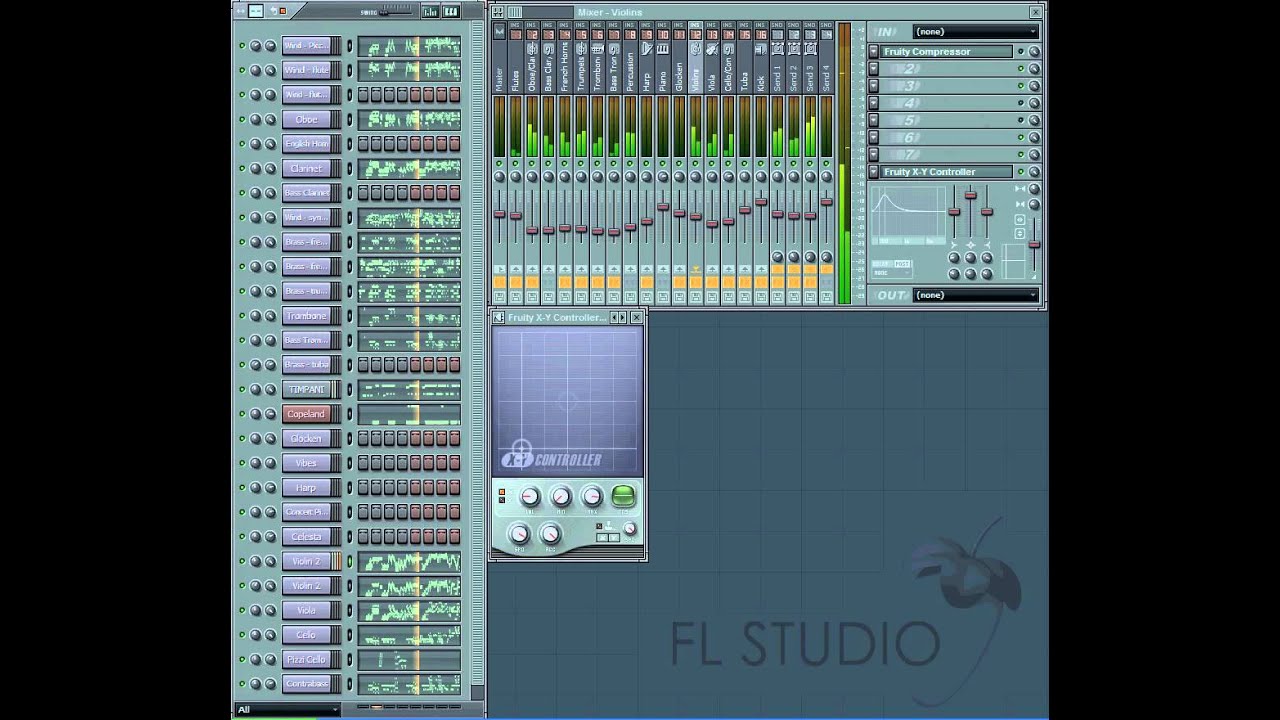
Task: Open mixer OUT output dropdown
Action: pos(976,295)
